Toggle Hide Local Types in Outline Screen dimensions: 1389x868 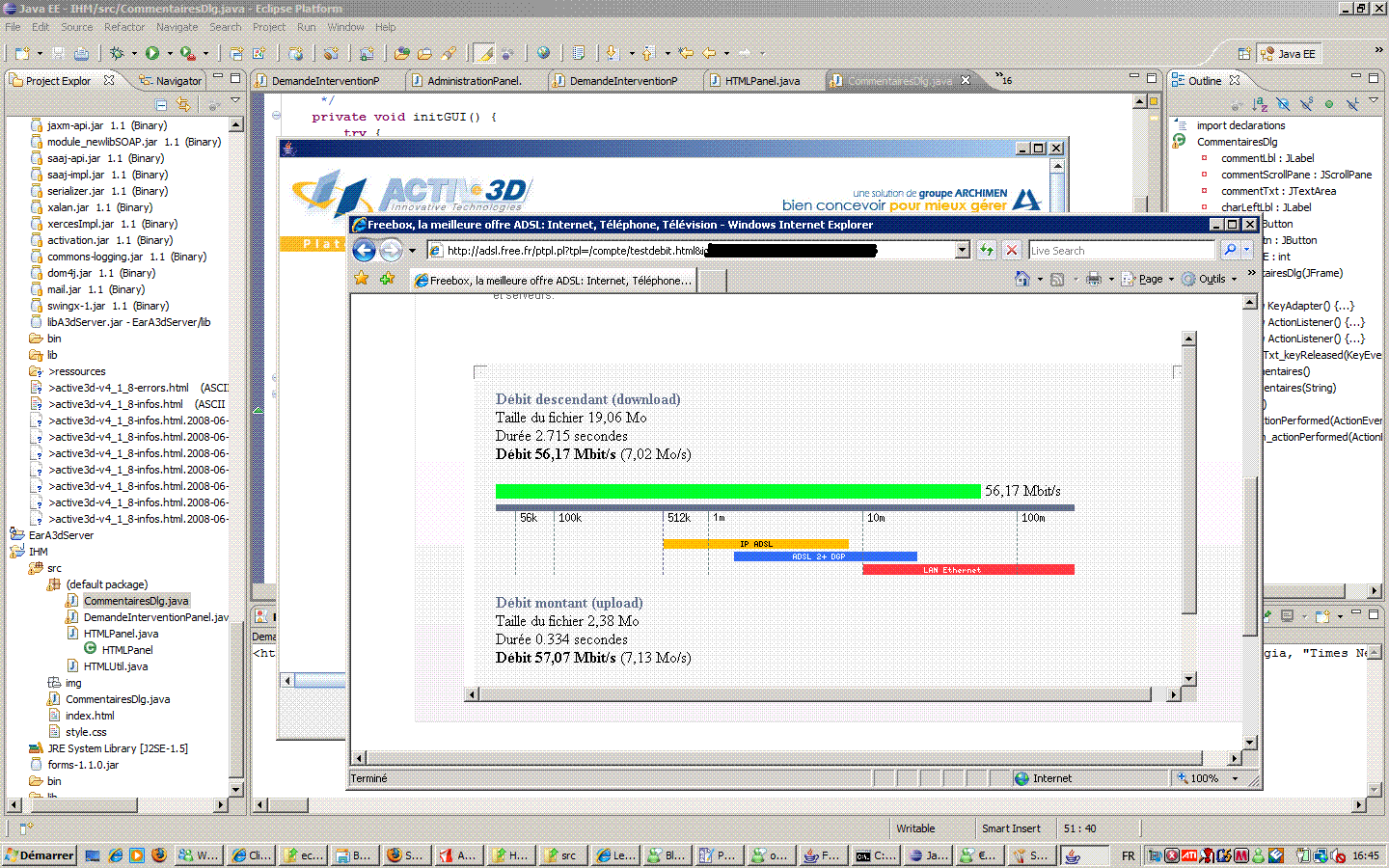1352,104
